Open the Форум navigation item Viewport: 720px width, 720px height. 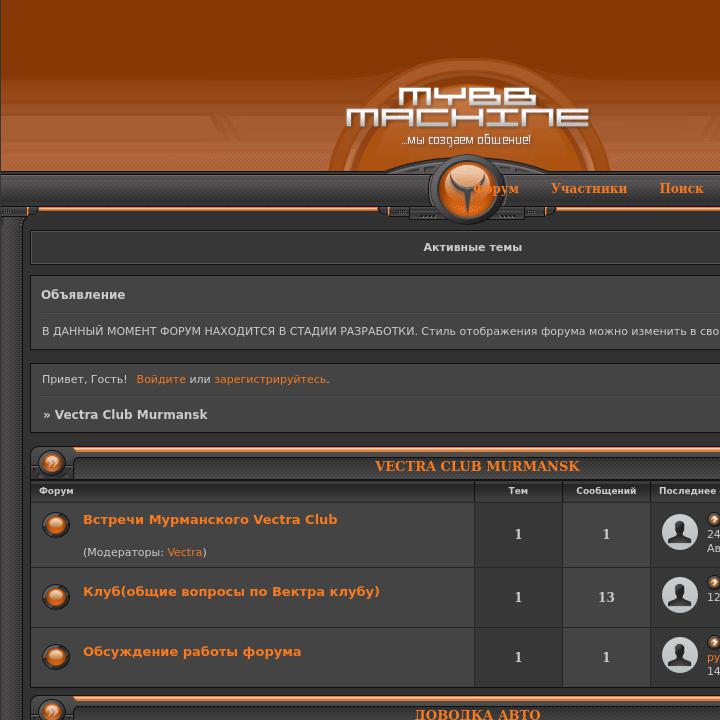pyautogui.click(x=496, y=188)
